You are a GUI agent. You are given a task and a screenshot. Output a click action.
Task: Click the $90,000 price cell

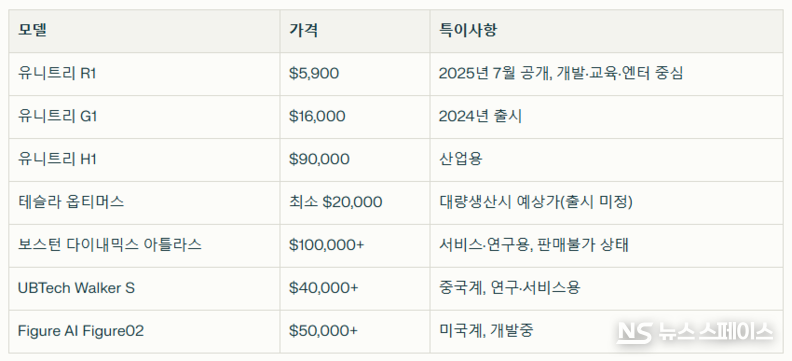coord(355,160)
